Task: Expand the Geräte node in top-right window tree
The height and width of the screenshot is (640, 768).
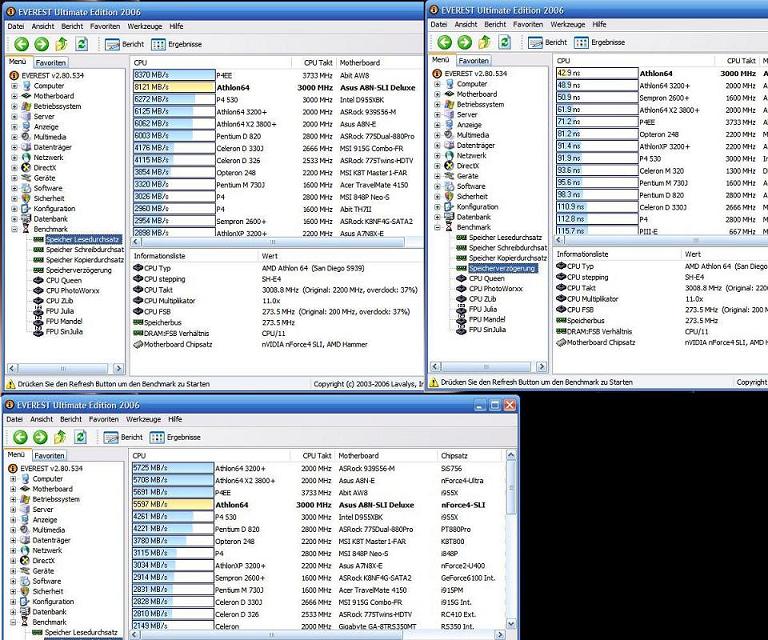Action: [x=437, y=176]
